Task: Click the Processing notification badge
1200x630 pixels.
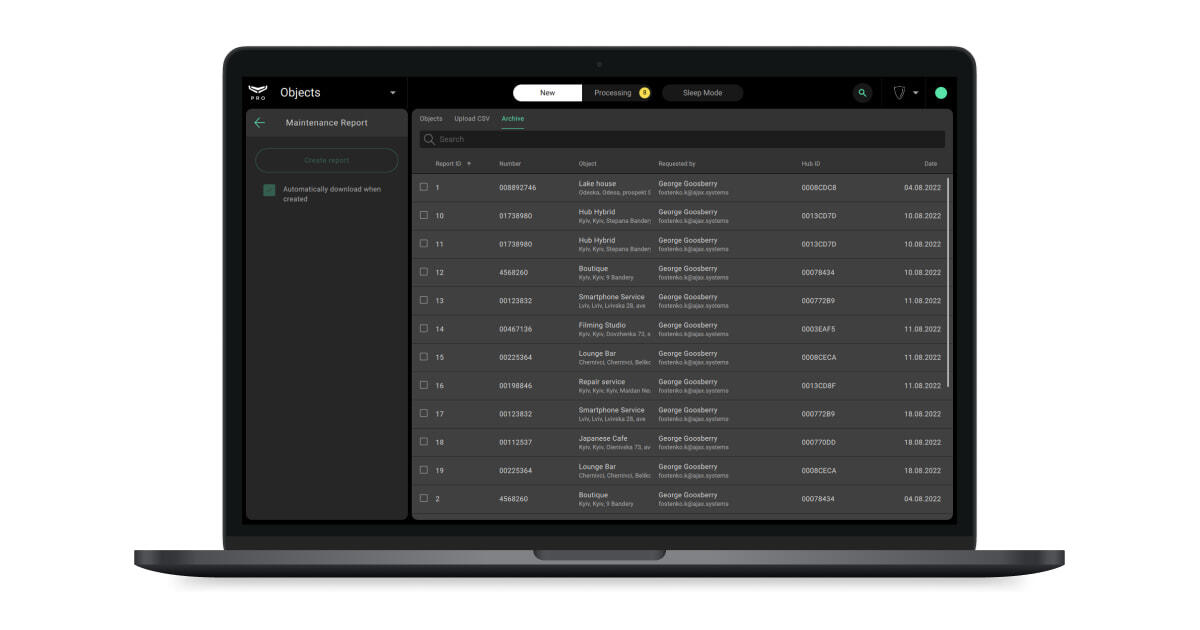Action: point(644,93)
